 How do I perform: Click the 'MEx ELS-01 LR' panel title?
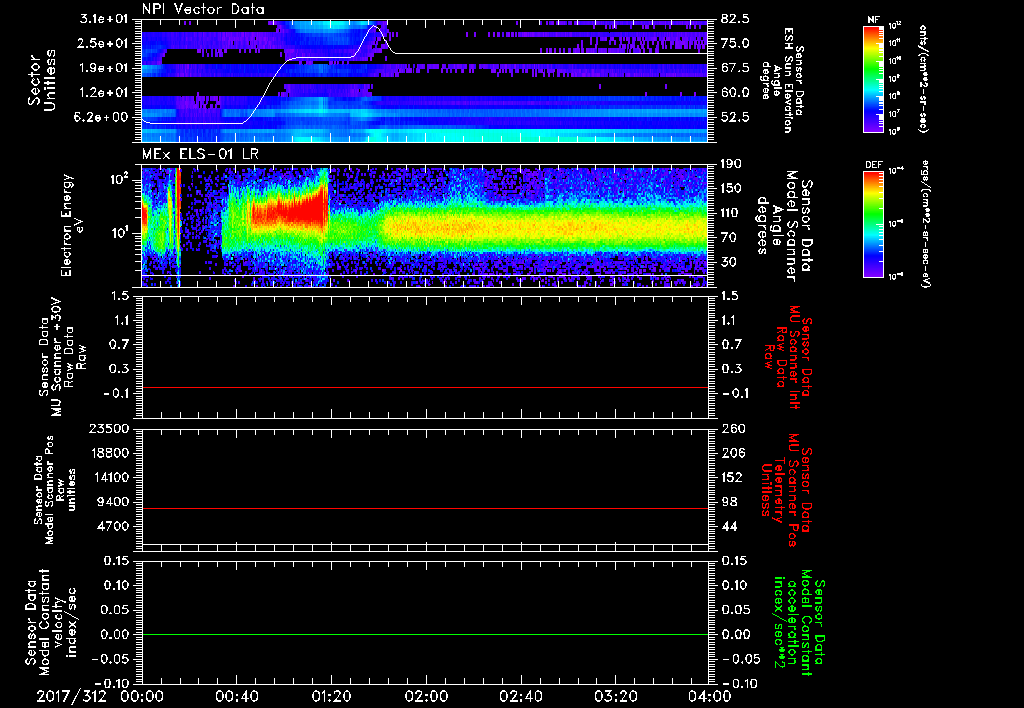click(200, 154)
